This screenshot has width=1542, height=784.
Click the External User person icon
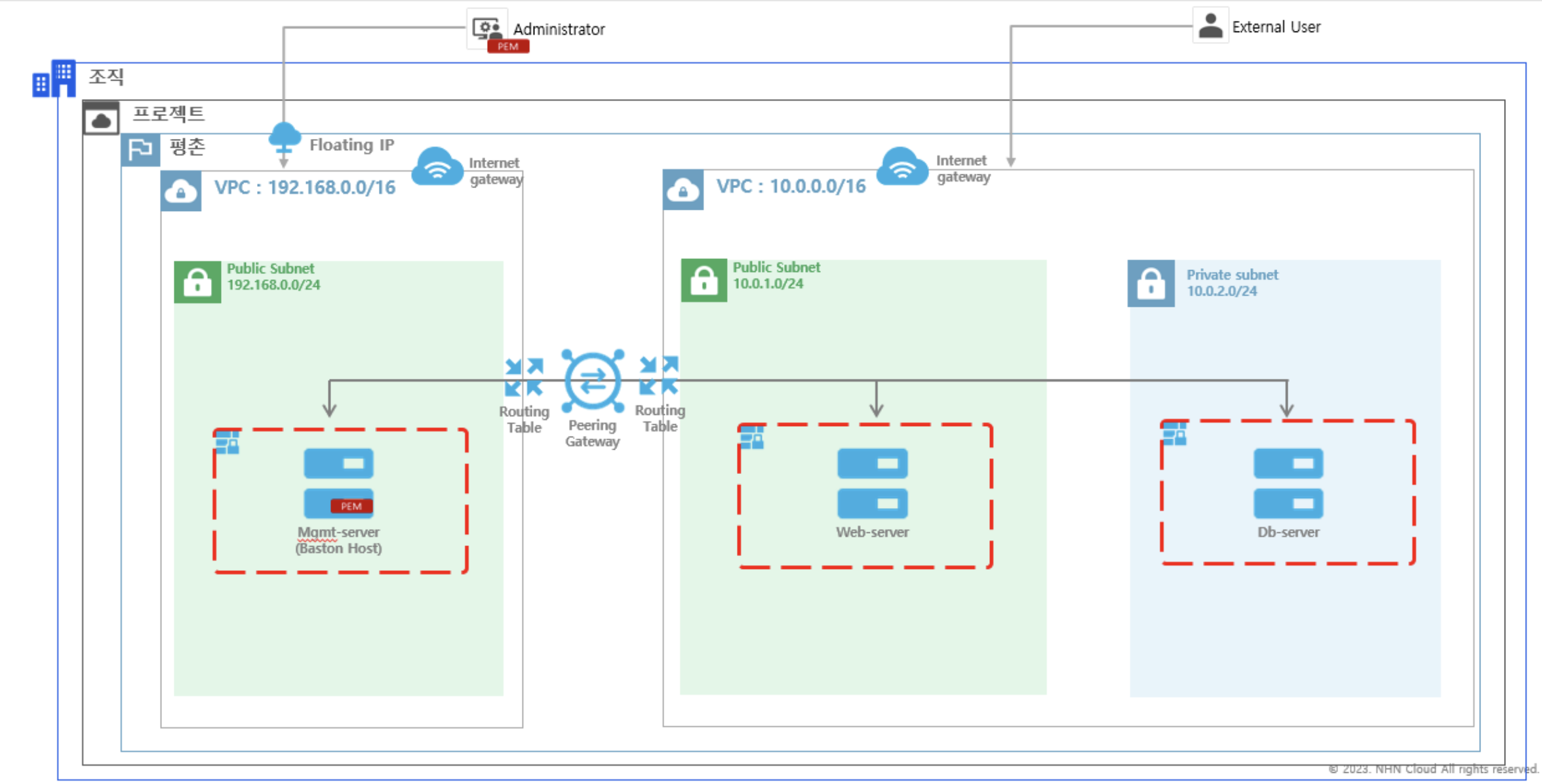pyautogui.click(x=1210, y=26)
